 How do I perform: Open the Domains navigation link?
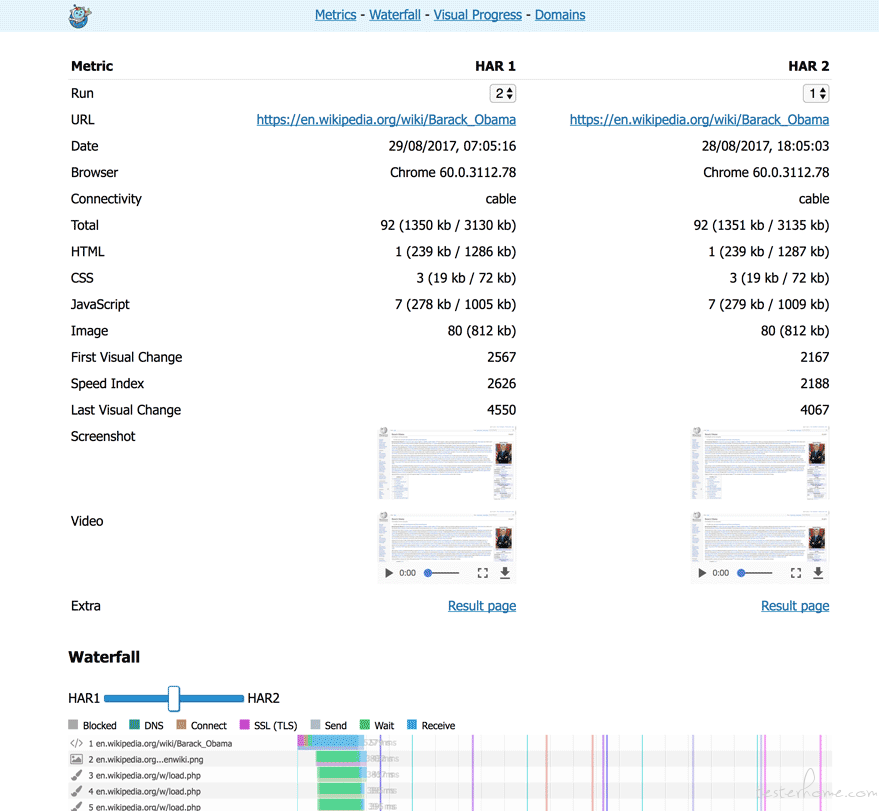click(x=560, y=15)
